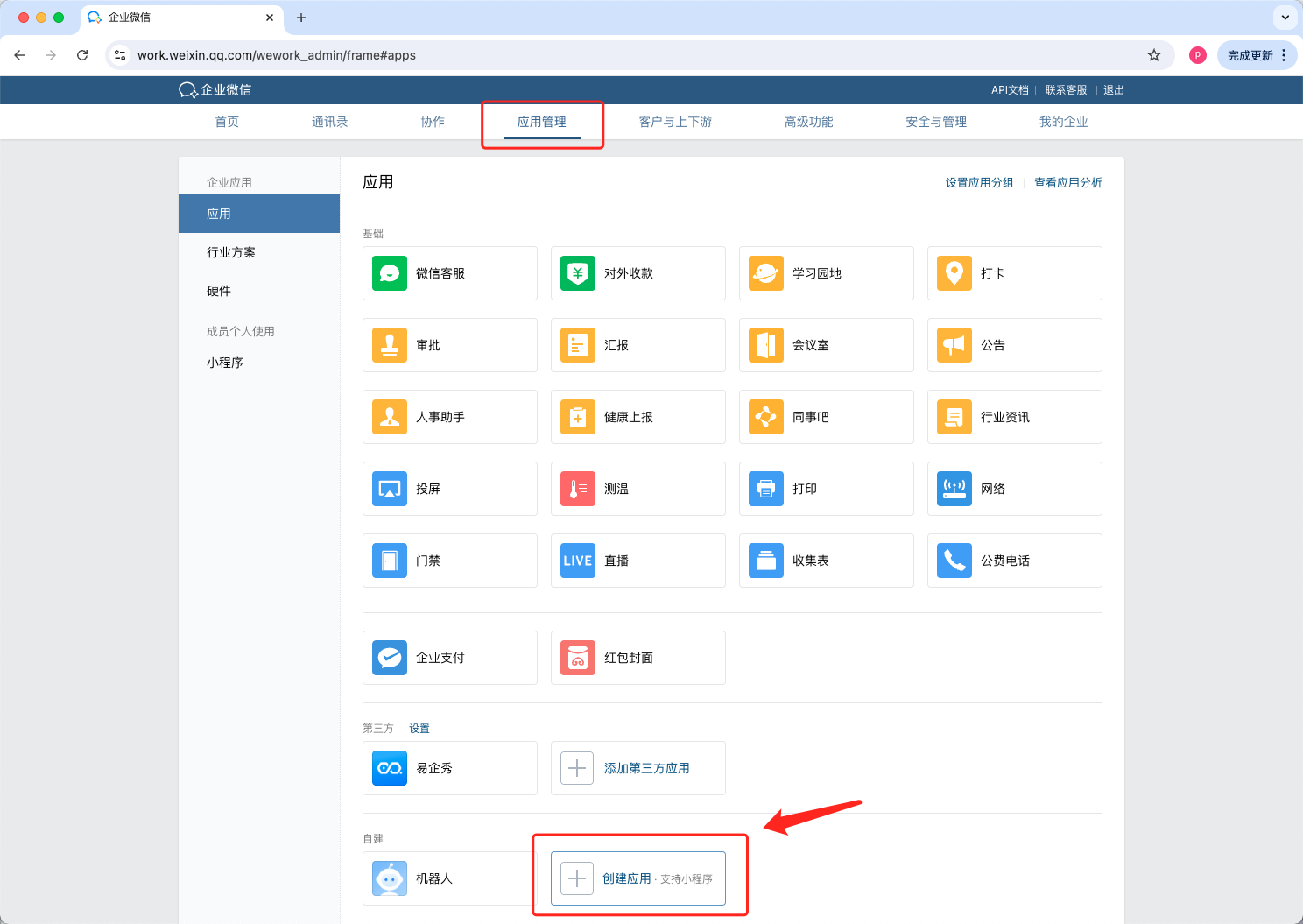The image size is (1303, 924).
Task: Open the 企业支付 icon
Action: (x=390, y=658)
